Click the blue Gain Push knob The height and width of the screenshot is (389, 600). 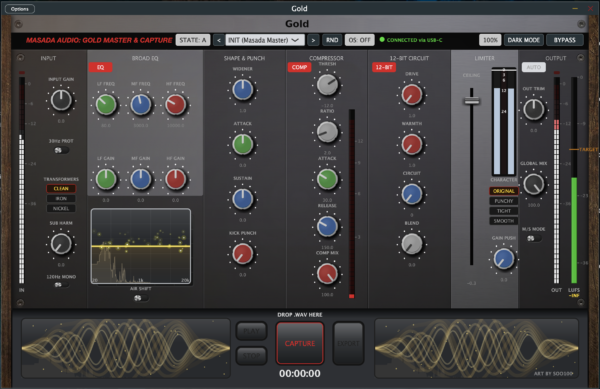point(504,259)
